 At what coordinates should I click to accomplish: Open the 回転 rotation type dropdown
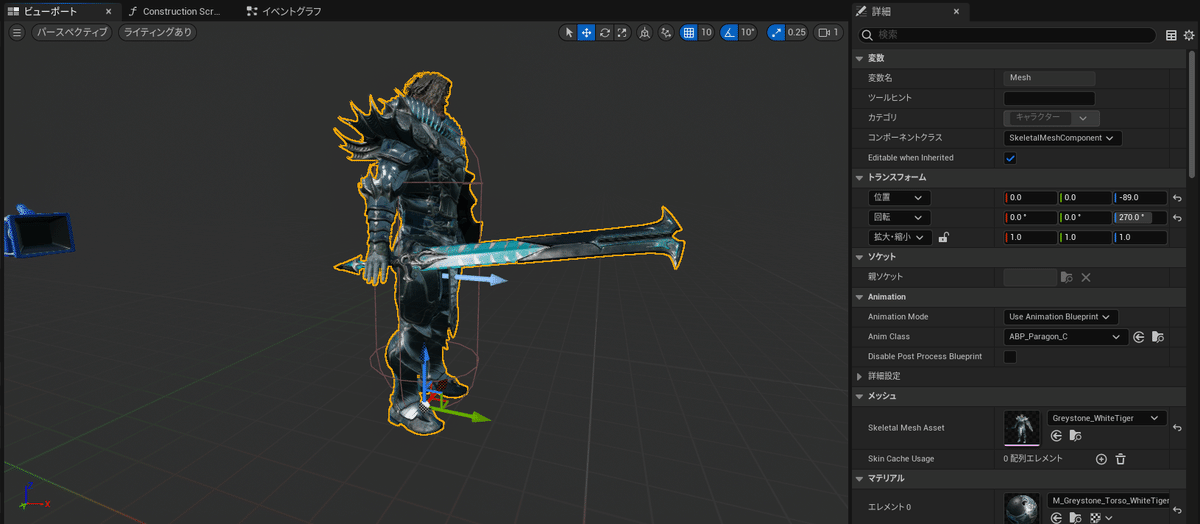[x=901, y=218]
